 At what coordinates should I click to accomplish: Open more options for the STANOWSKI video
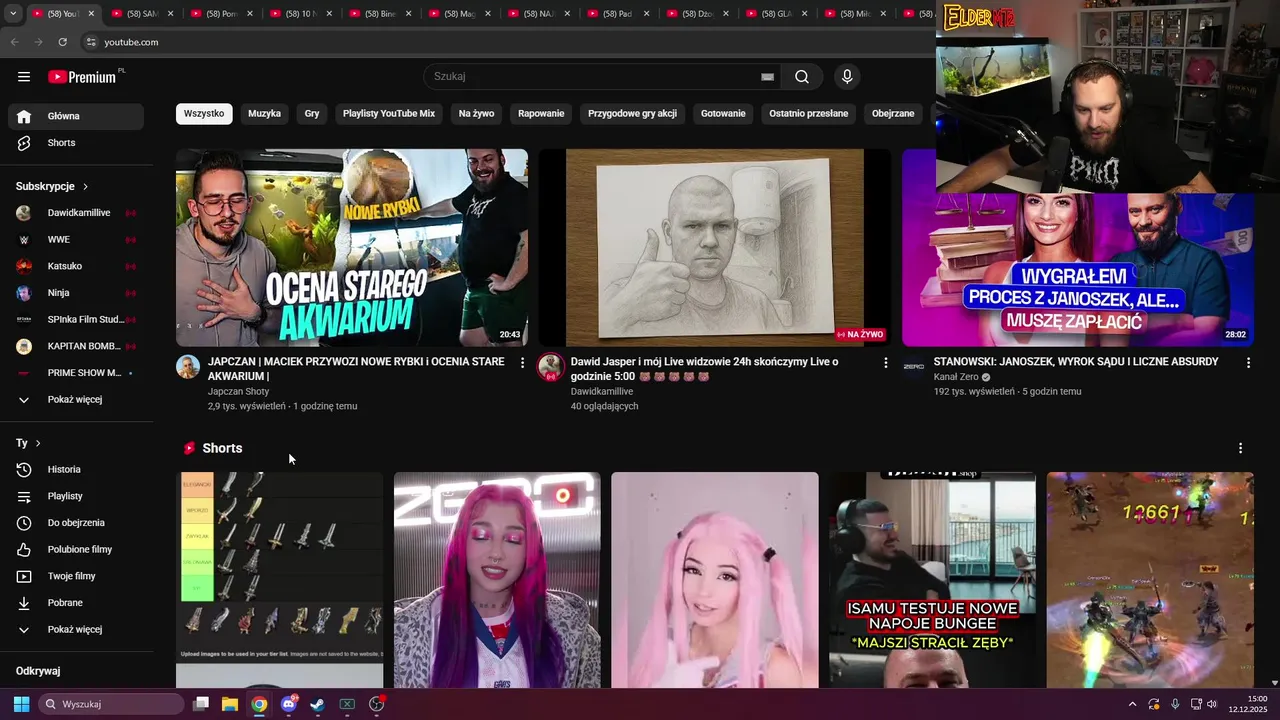tap(1248, 363)
